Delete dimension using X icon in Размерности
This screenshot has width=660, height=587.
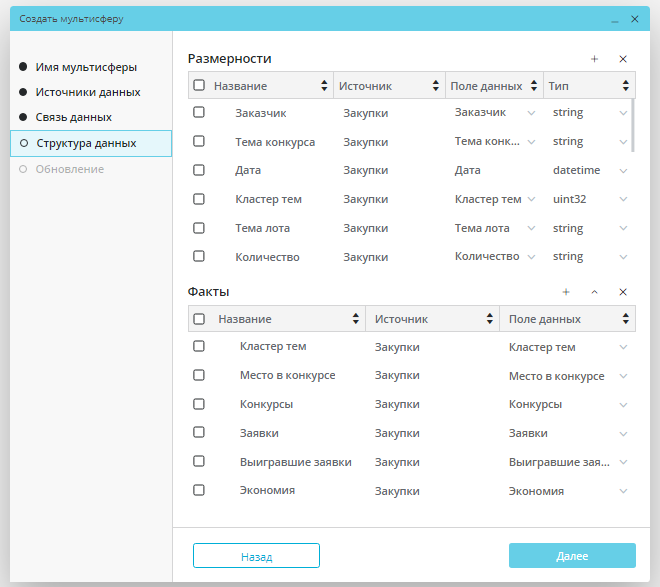coord(623,59)
